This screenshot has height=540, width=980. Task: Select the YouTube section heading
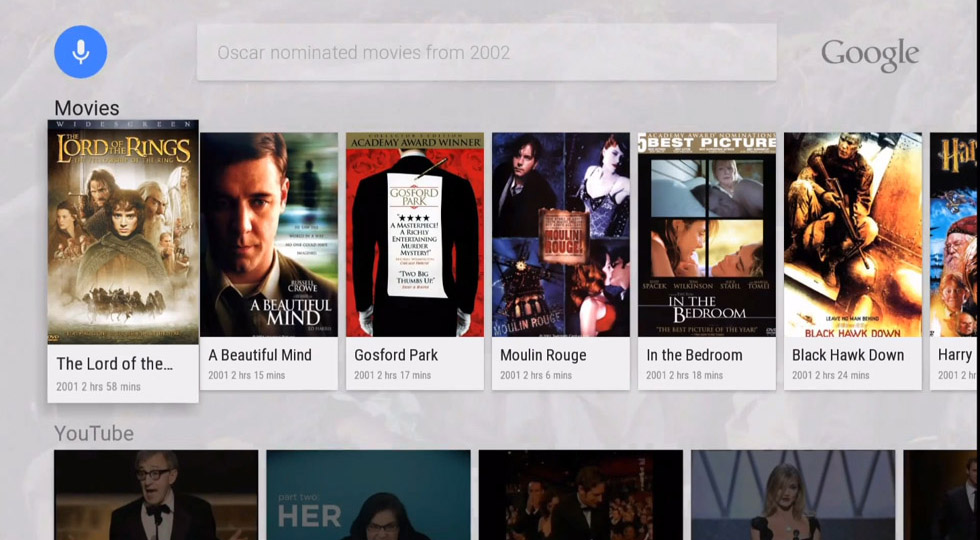(x=94, y=433)
